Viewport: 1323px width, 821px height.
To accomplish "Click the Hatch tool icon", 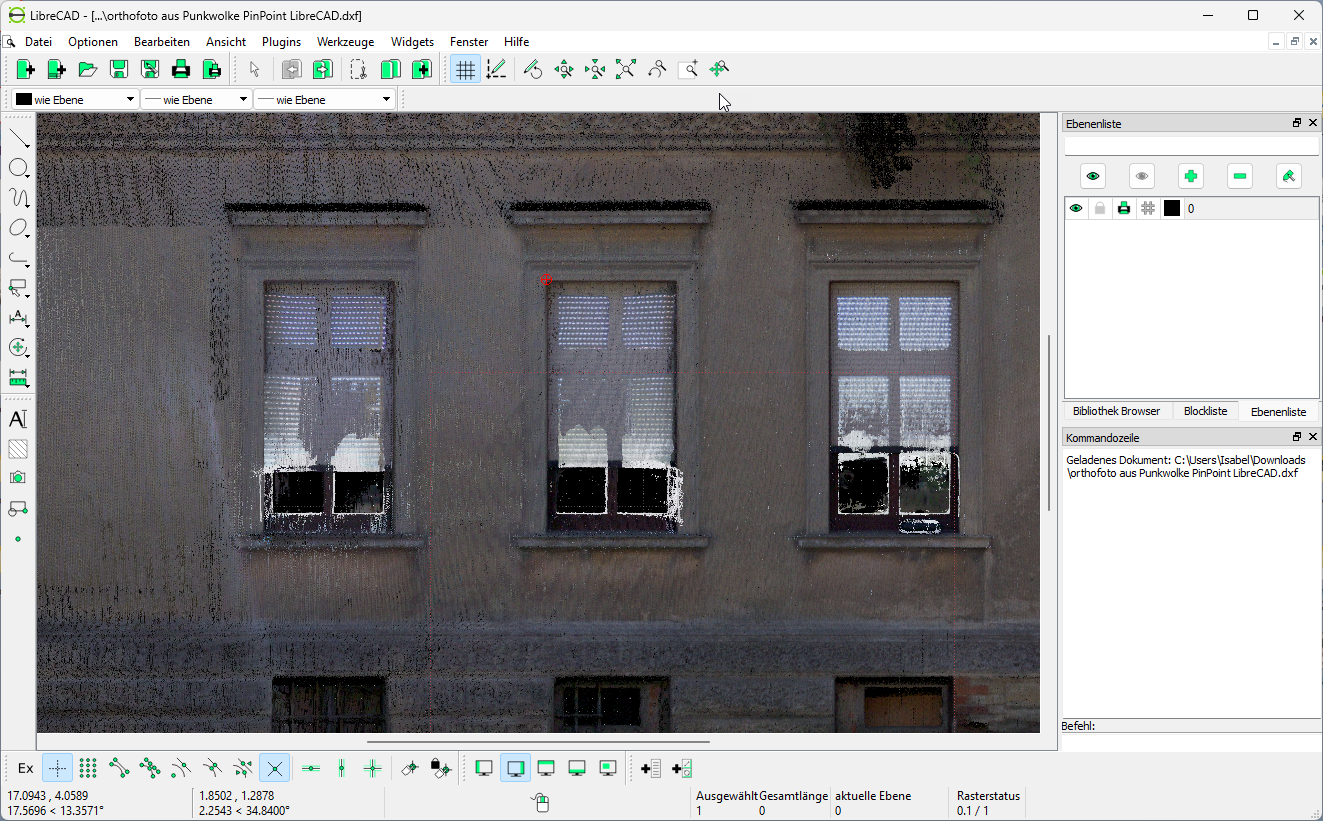I will tap(18, 449).
